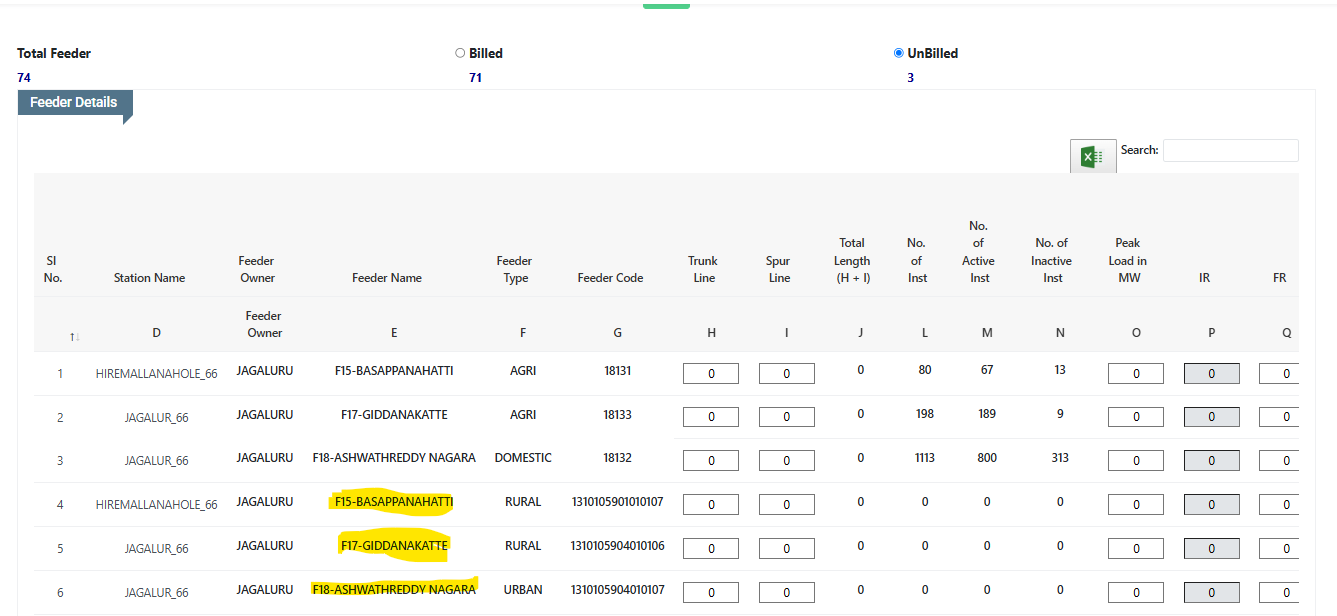The height and width of the screenshot is (616, 1337).
Task: Click the DOMESTIC feeder type cell
Action: (523, 458)
